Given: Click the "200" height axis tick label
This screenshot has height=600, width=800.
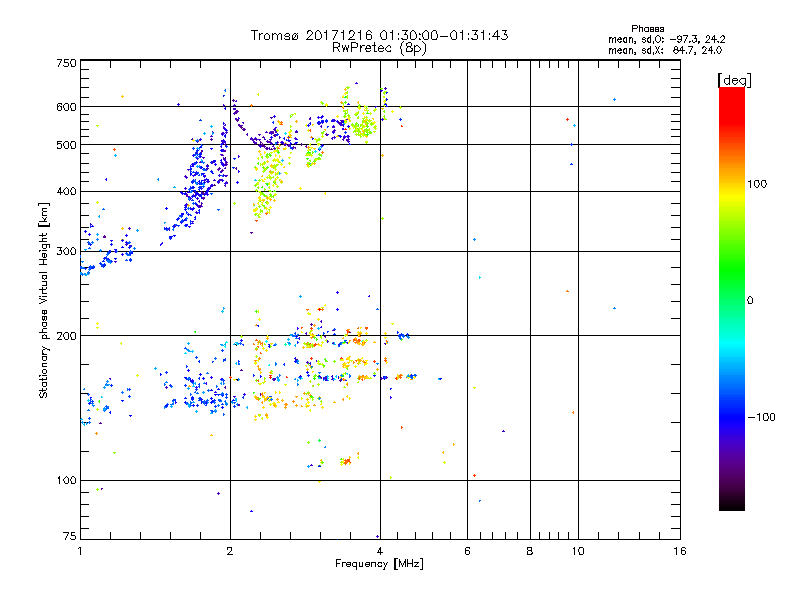Looking at the screenshot, I should click(66, 336).
